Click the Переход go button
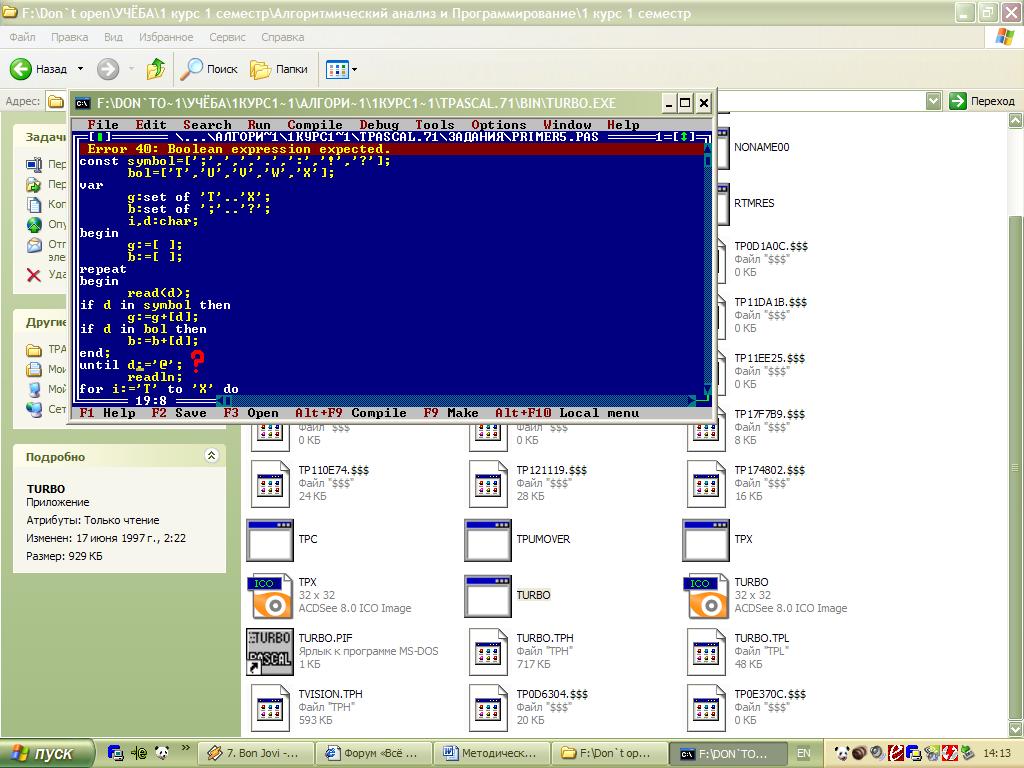The width and height of the screenshot is (1024, 768). click(x=982, y=101)
